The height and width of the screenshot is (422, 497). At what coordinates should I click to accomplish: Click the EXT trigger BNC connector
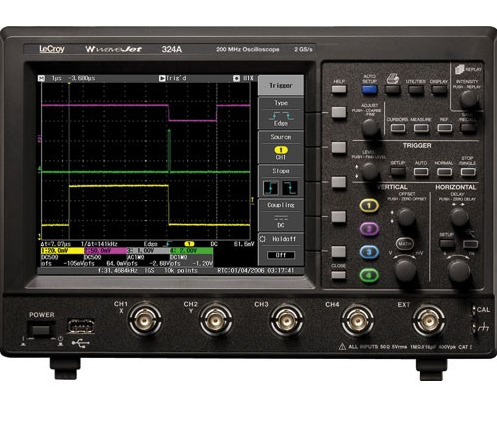pyautogui.click(x=428, y=321)
